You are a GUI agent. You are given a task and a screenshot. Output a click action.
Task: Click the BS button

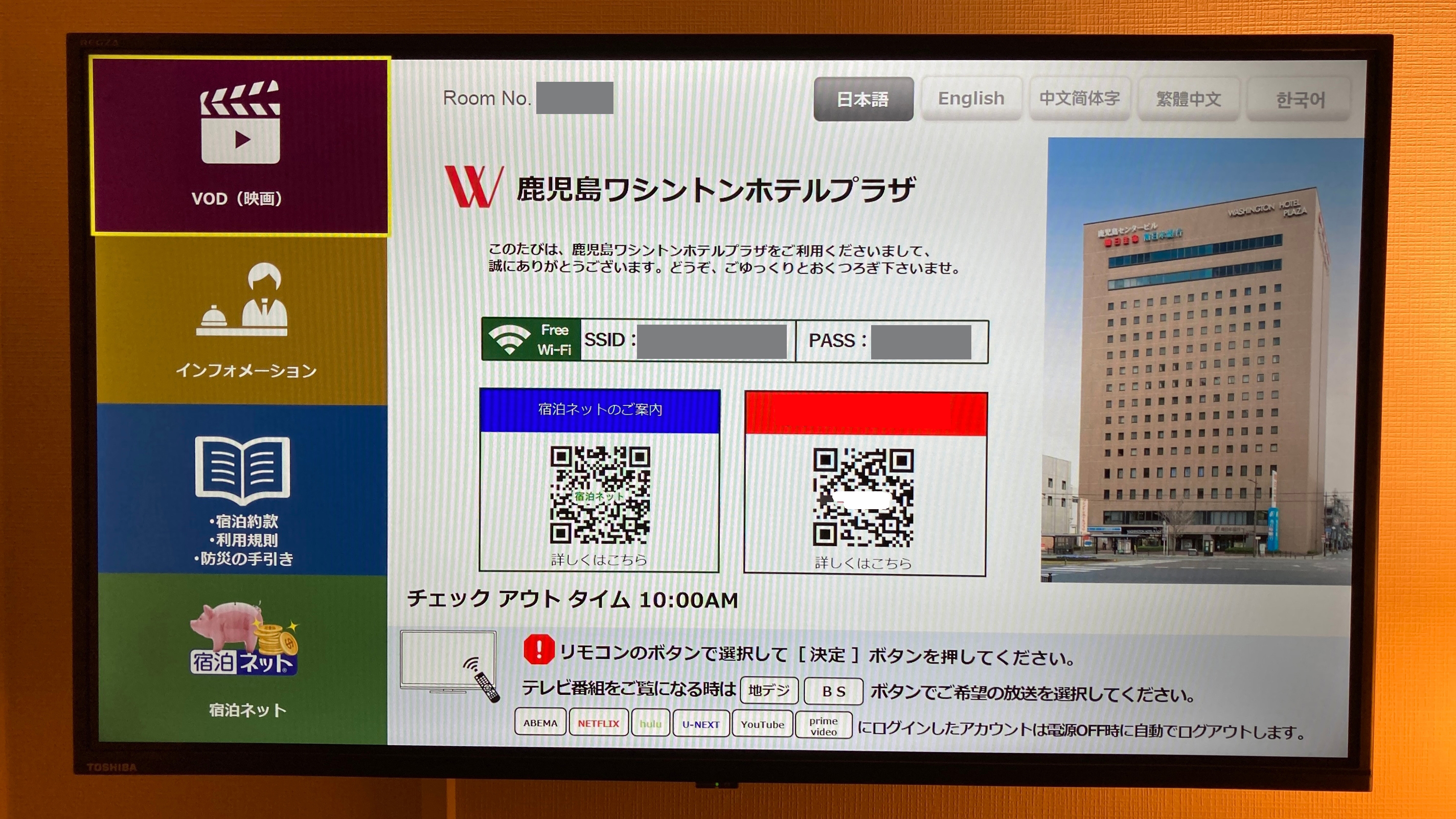click(833, 691)
